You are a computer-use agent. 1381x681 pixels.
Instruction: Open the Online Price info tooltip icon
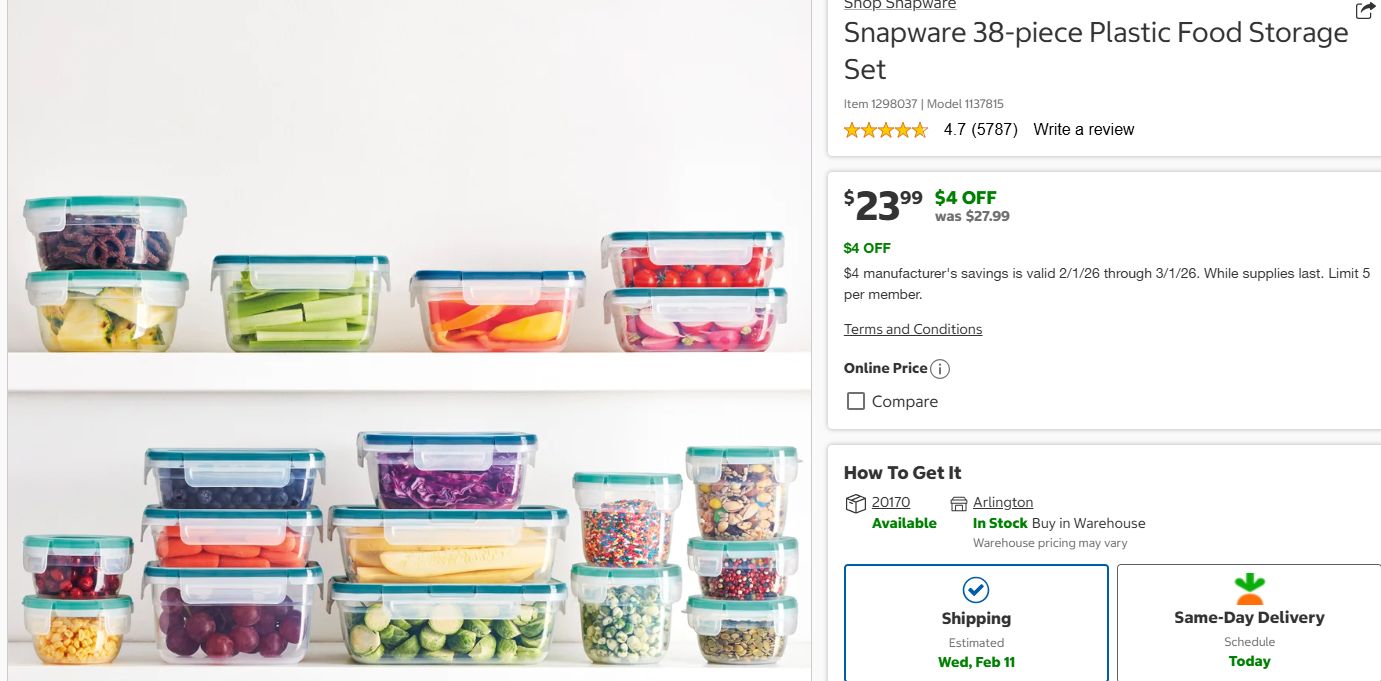pyautogui.click(x=940, y=368)
